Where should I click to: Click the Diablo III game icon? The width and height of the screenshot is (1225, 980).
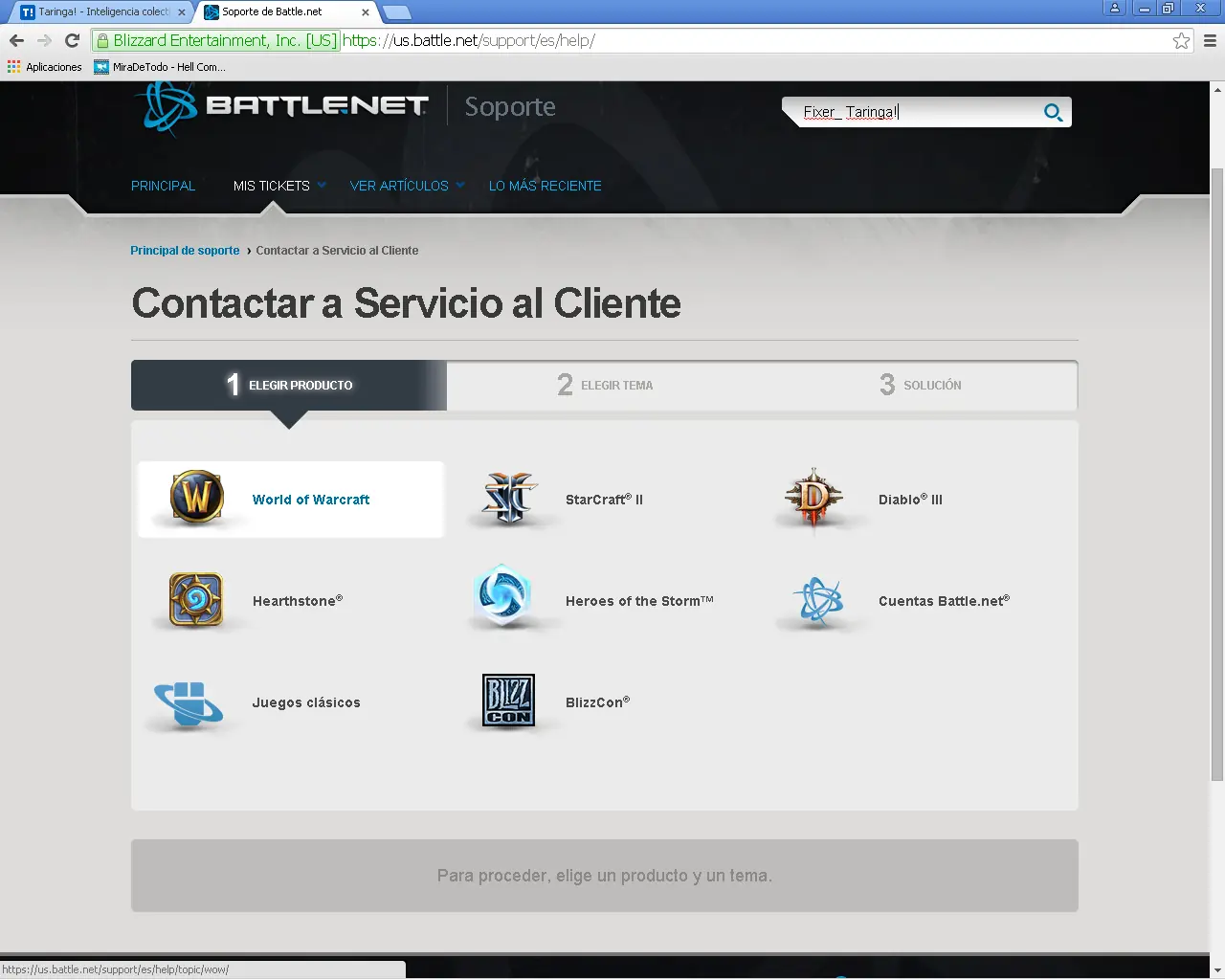pos(813,498)
